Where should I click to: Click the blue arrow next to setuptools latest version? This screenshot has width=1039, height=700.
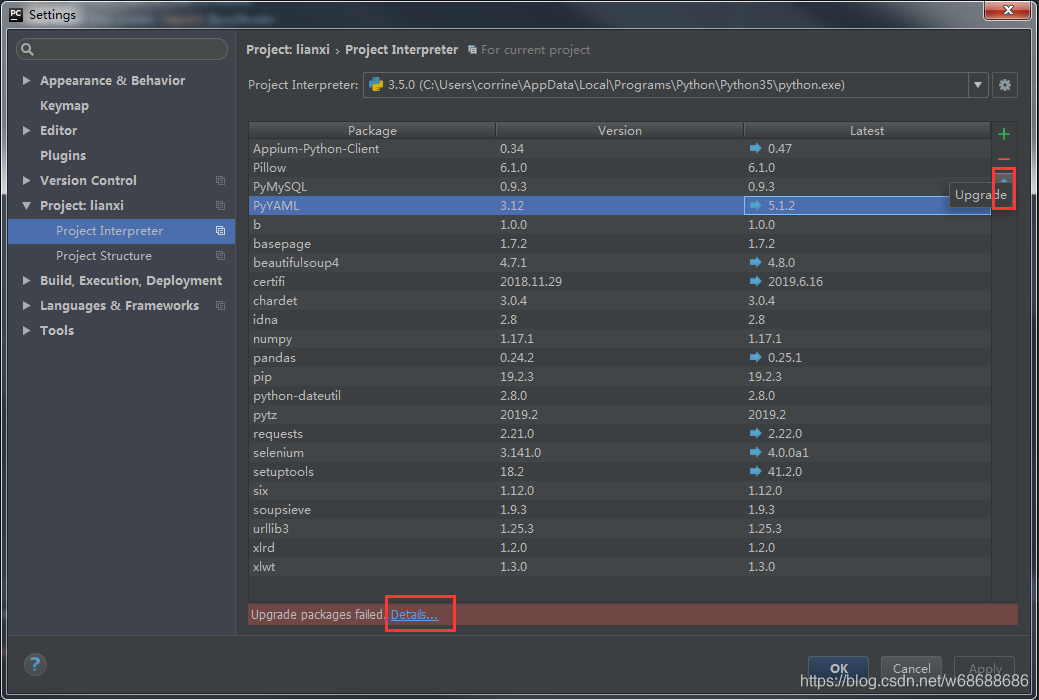point(755,471)
